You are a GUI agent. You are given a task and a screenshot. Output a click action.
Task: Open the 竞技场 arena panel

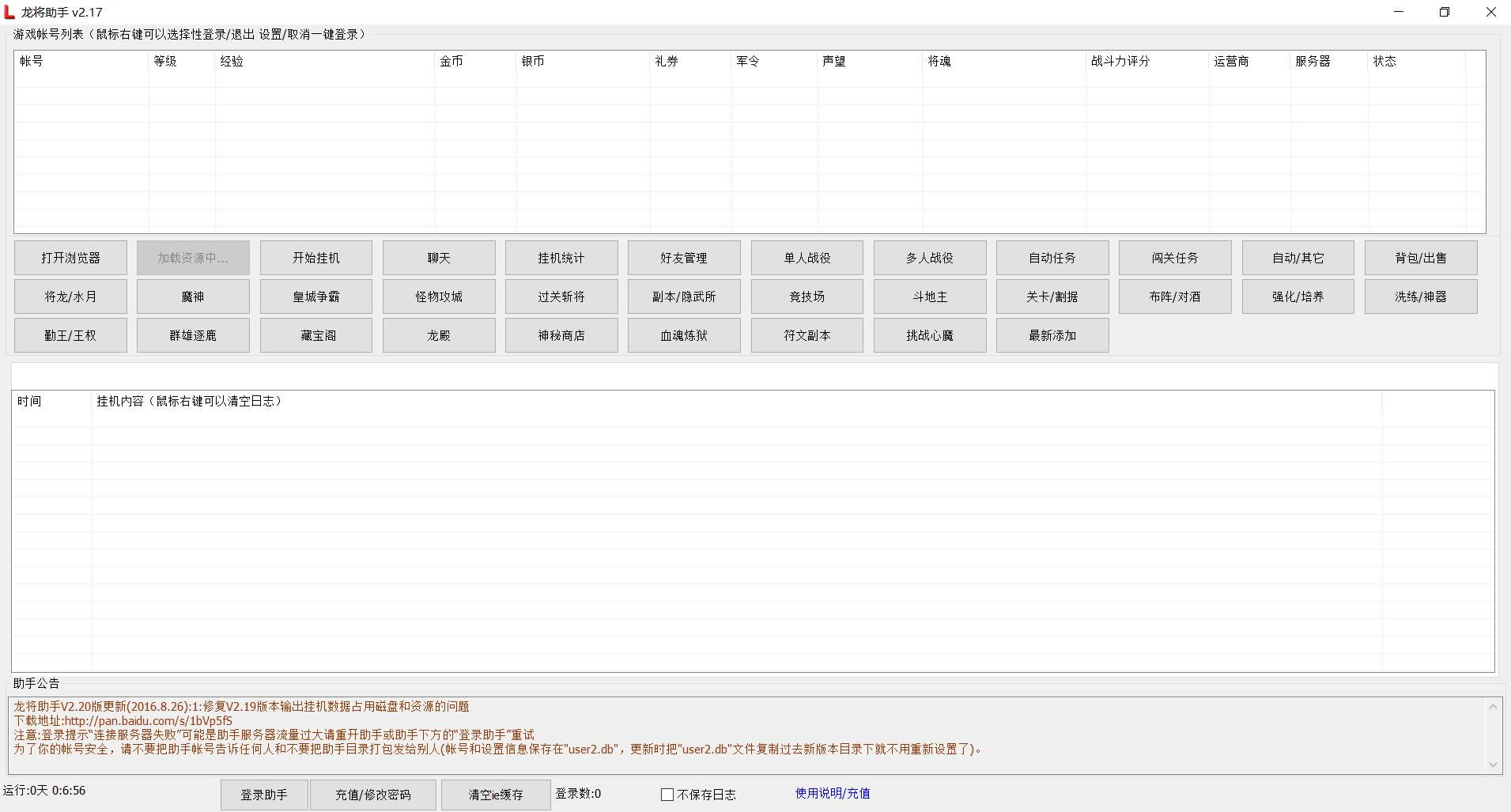806,296
